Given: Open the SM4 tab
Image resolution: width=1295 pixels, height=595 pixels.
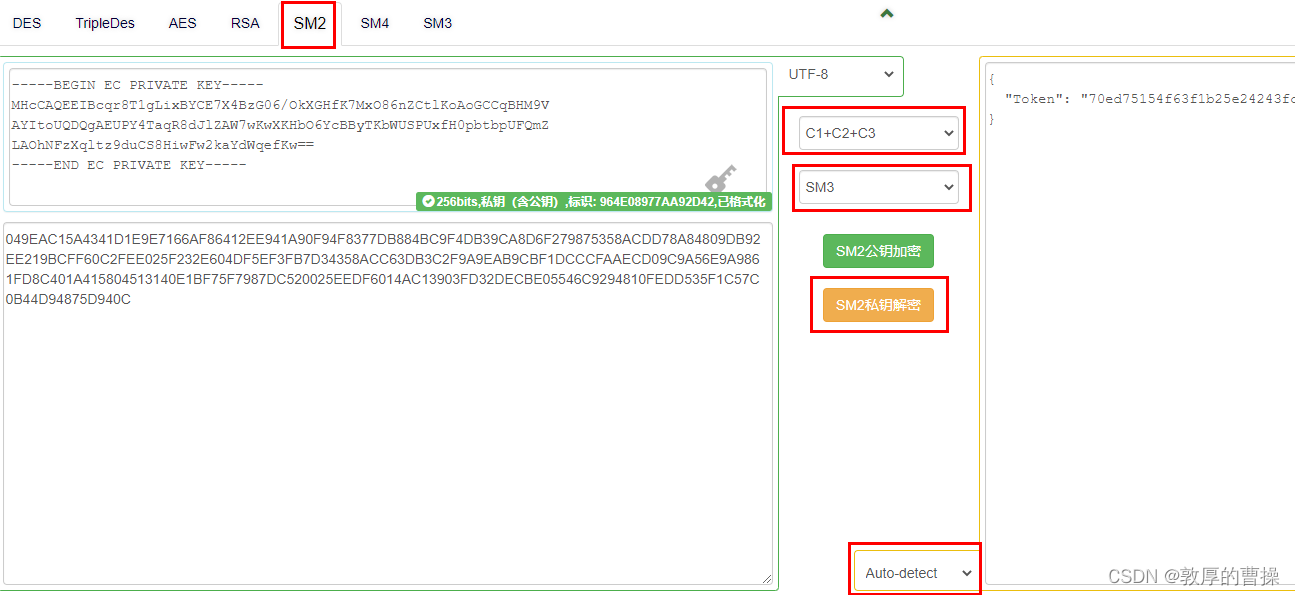Looking at the screenshot, I should click(x=374, y=22).
